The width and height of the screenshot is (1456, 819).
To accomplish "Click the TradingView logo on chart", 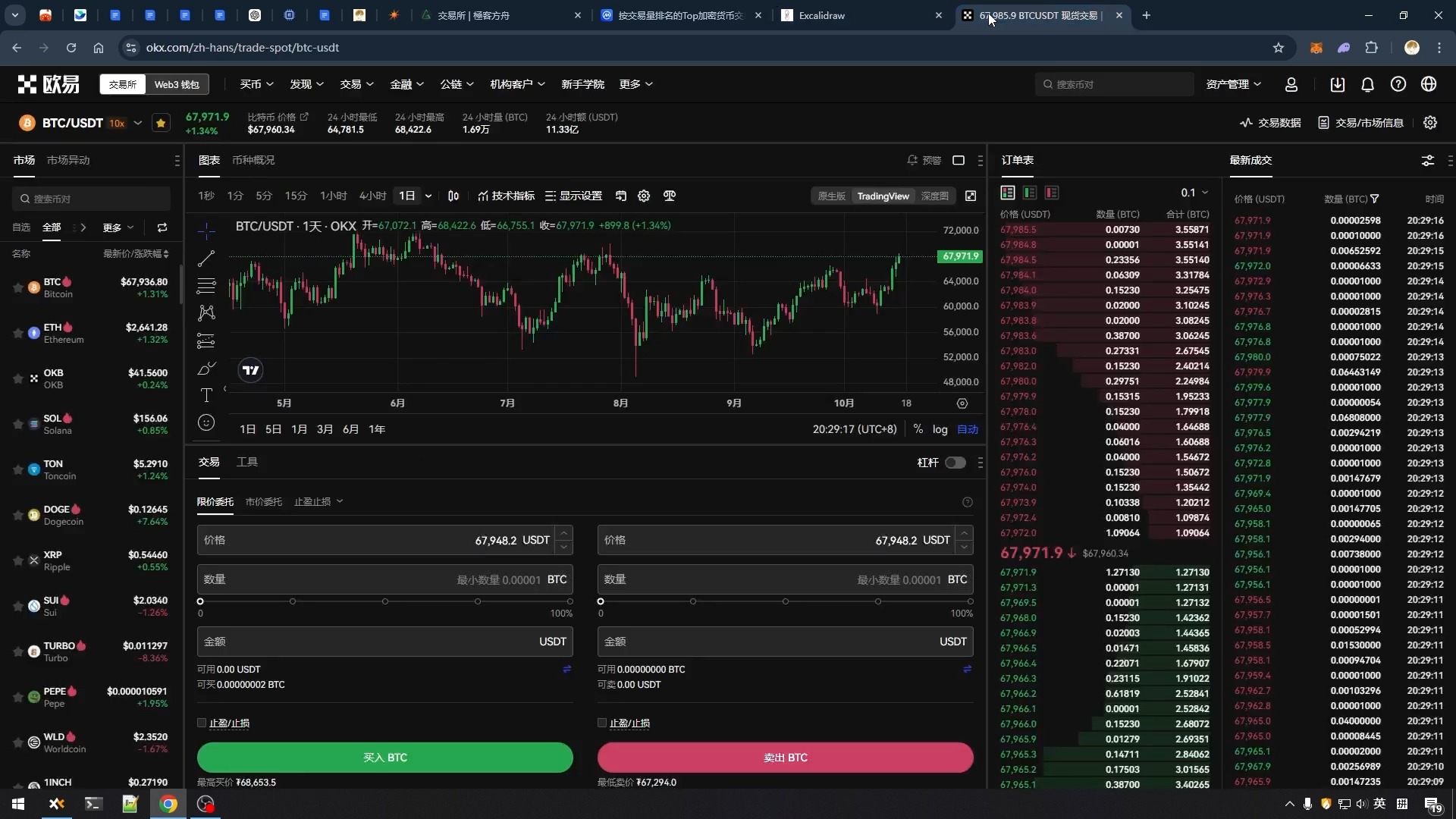I will click(x=251, y=370).
